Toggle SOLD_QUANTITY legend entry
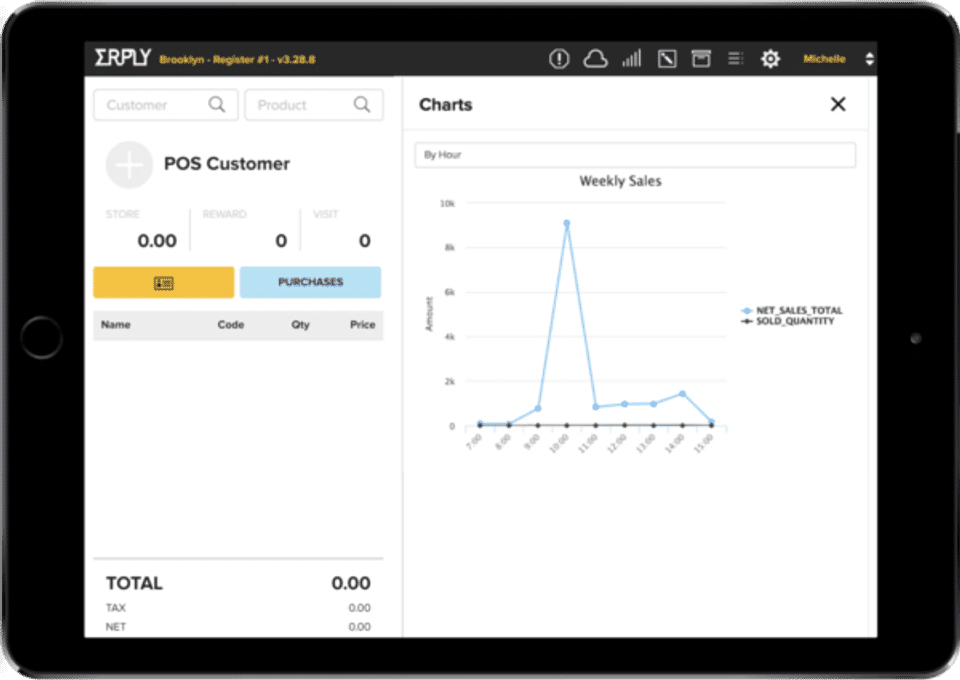Screen dimensions: 960x680 tap(788, 321)
